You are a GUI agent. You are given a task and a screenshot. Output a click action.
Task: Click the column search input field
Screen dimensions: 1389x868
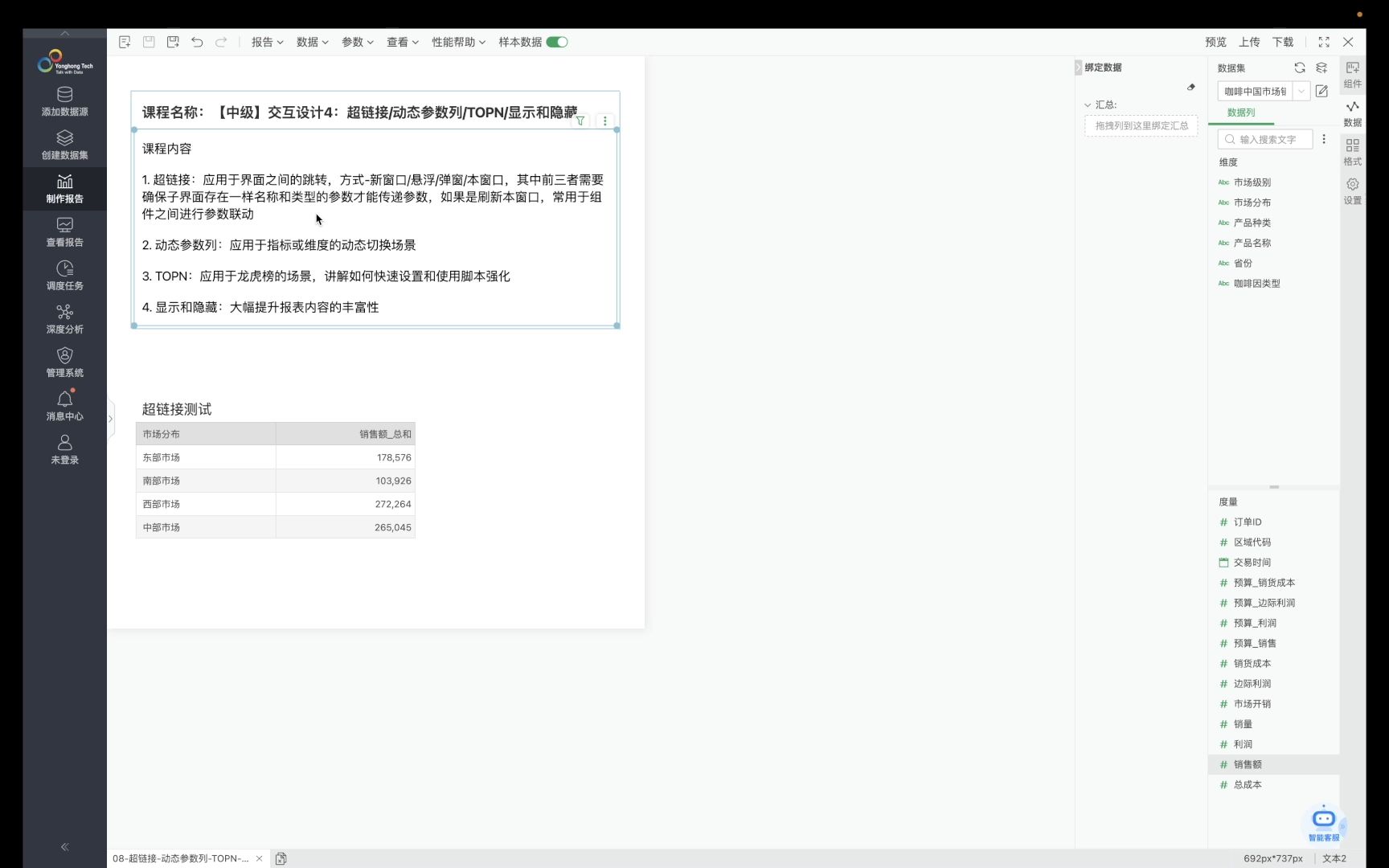point(1264,139)
